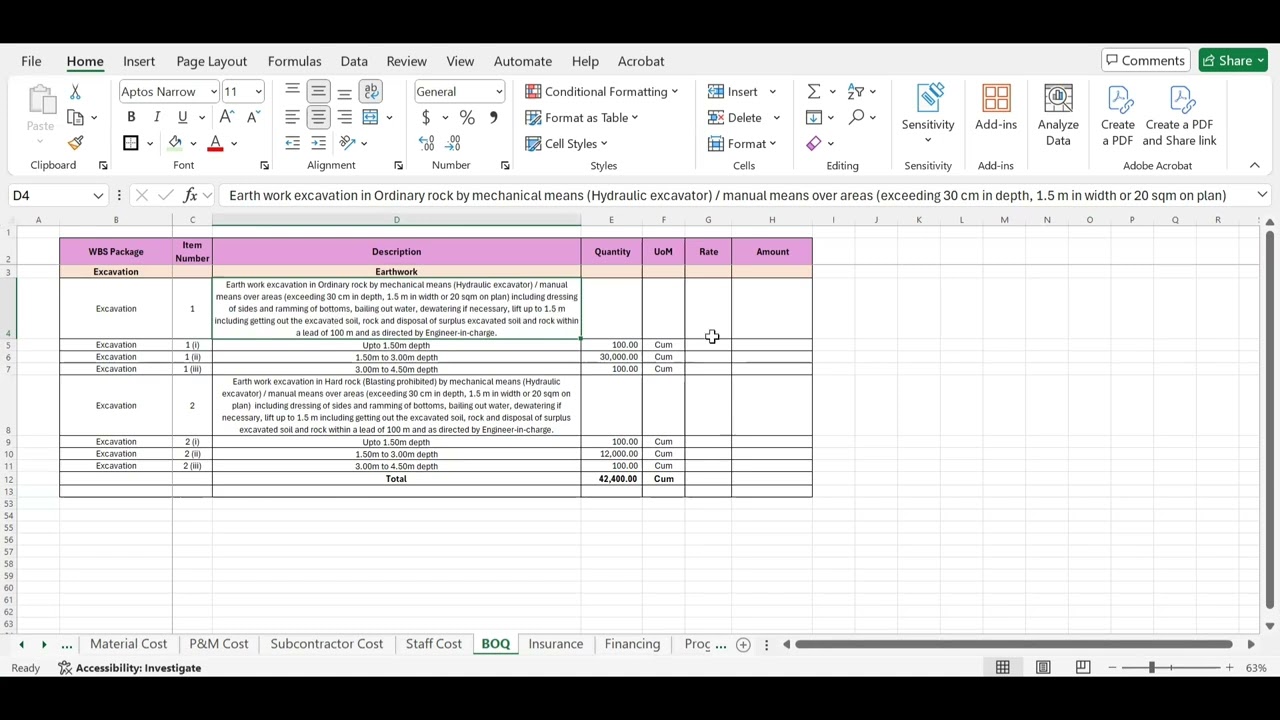Click the Copy icon in Clipboard group
The height and width of the screenshot is (720, 1280).
pos(75,117)
